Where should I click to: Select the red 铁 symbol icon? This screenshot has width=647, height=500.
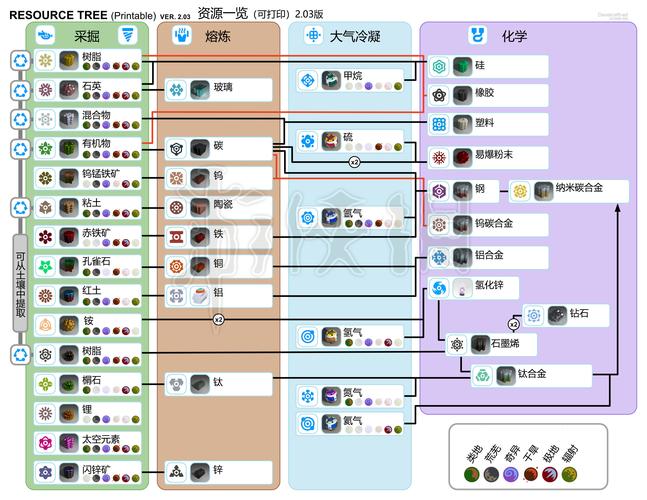click(x=177, y=237)
